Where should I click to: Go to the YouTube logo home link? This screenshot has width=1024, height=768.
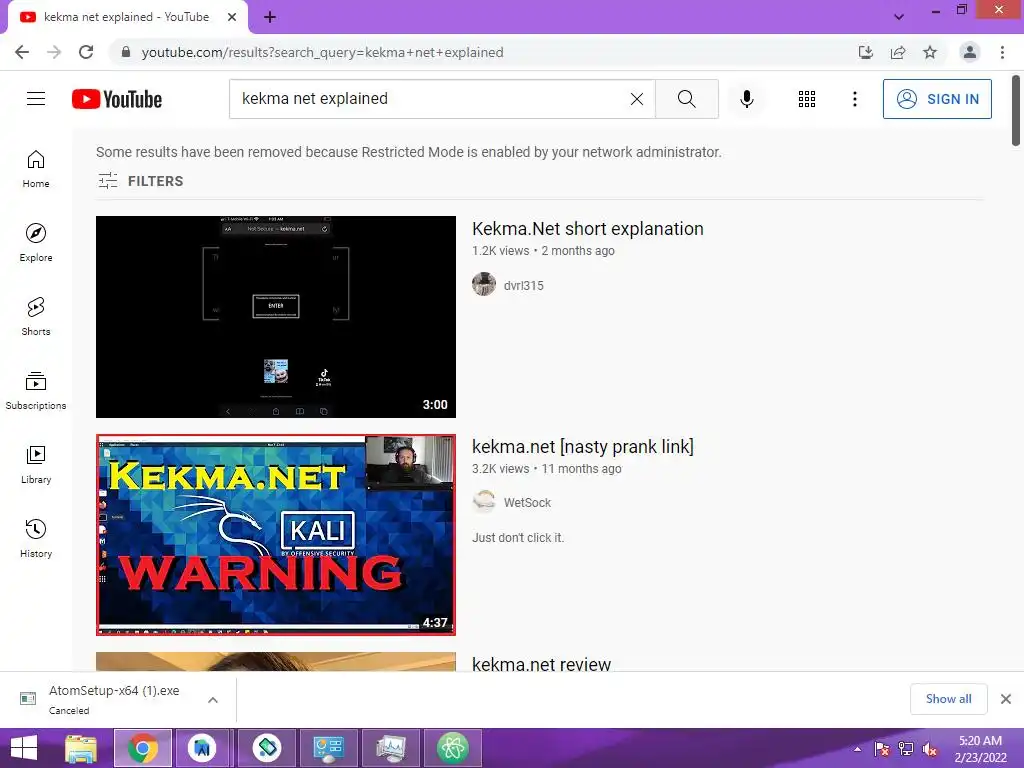[x=117, y=99]
